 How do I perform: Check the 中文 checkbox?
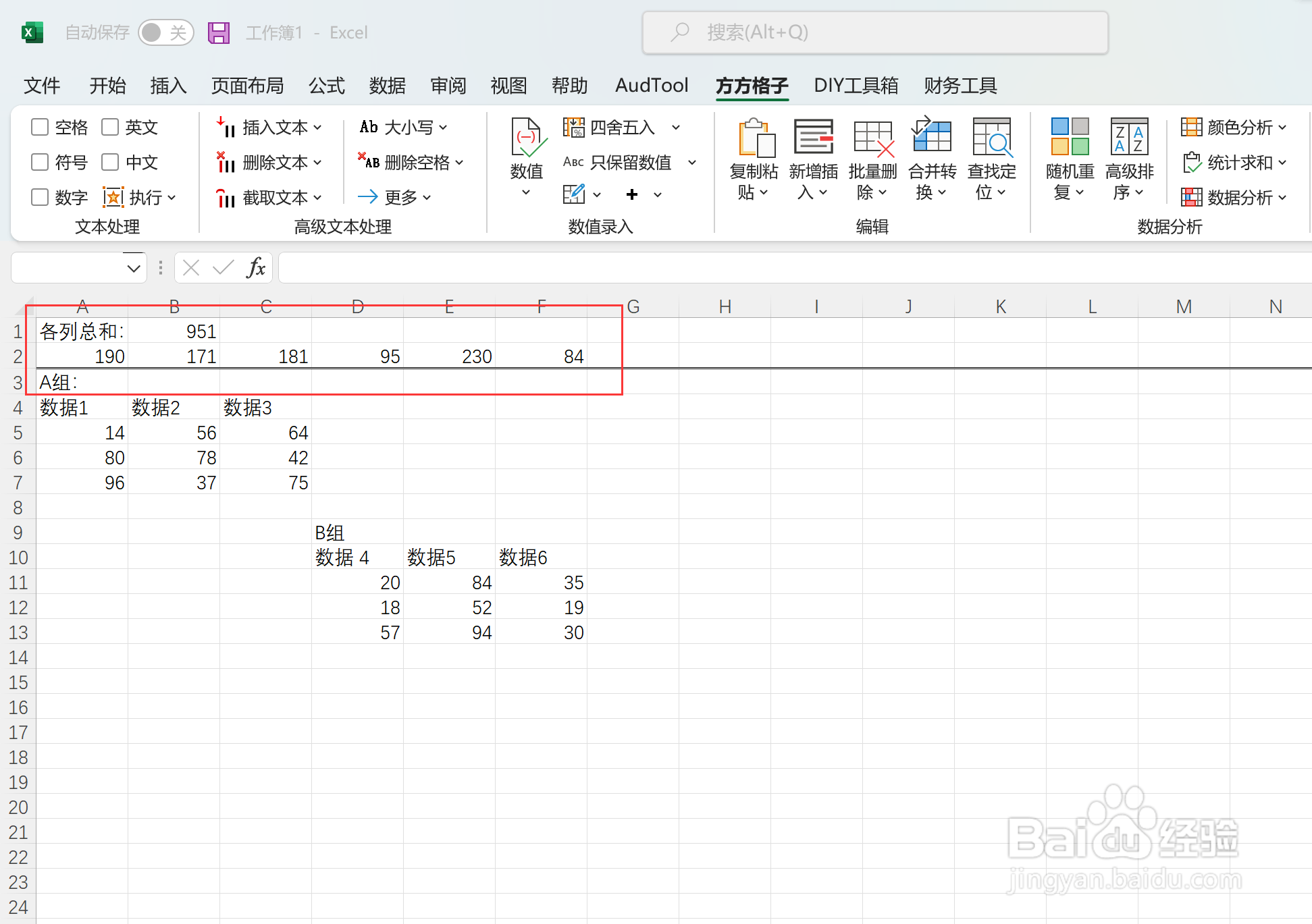pos(110,162)
